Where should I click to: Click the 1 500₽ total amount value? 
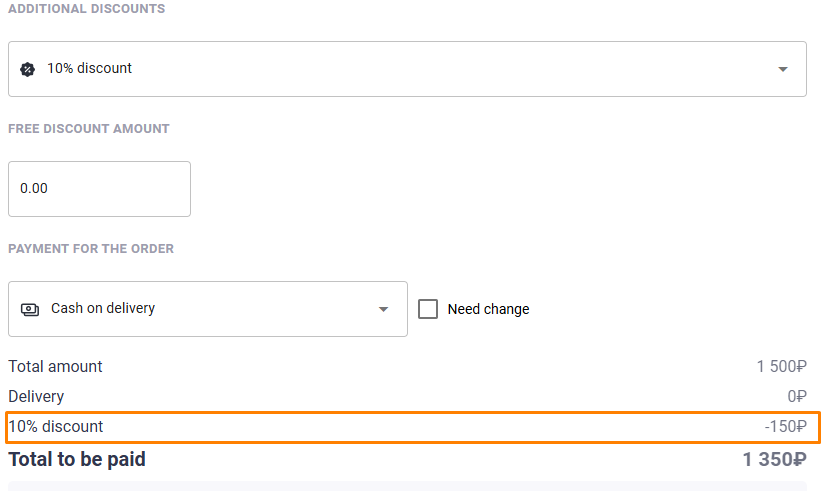click(781, 366)
